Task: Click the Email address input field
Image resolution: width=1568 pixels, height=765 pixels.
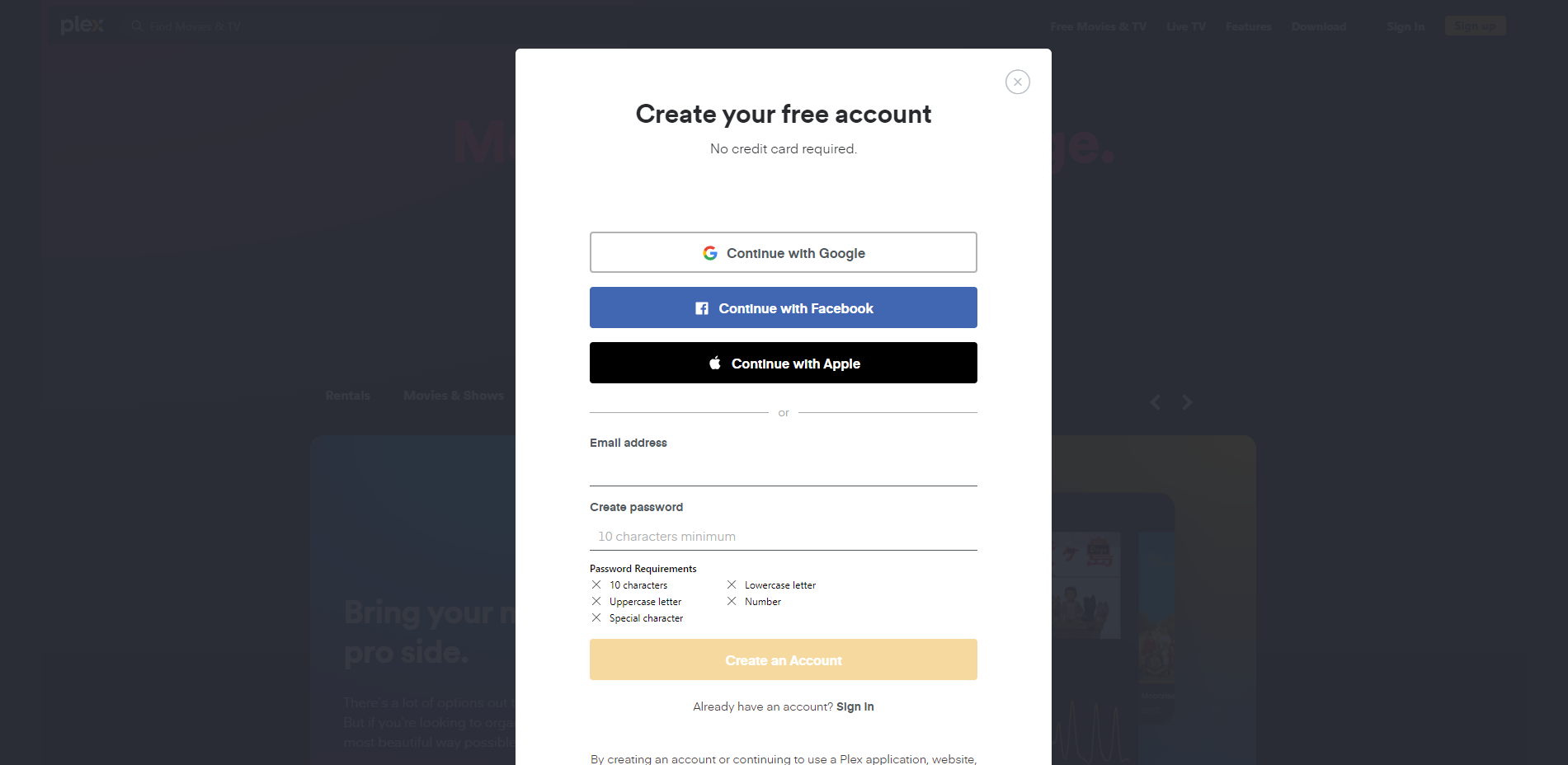Action: (783, 472)
